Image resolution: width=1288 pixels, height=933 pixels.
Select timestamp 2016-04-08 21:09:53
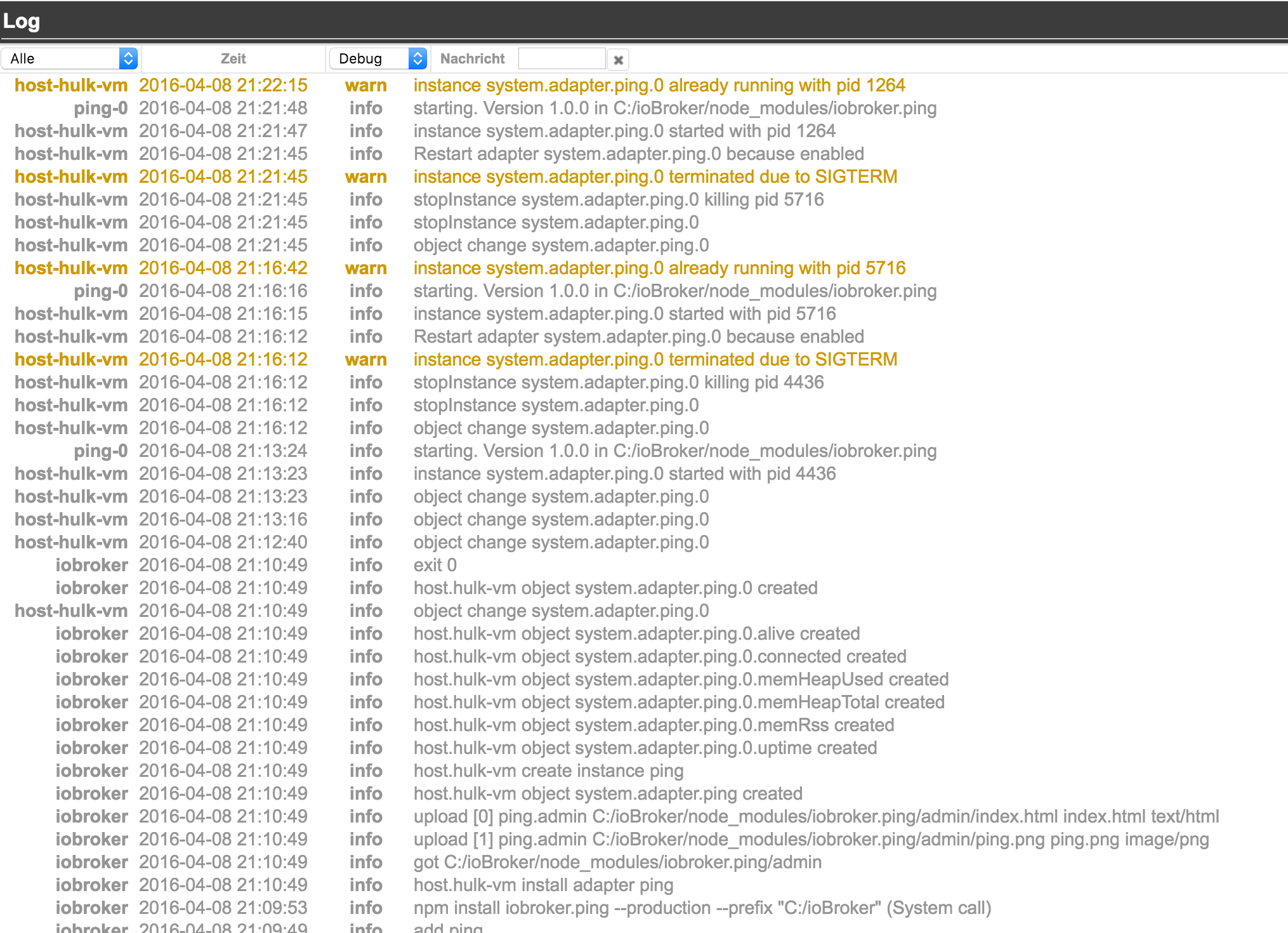[x=223, y=908]
